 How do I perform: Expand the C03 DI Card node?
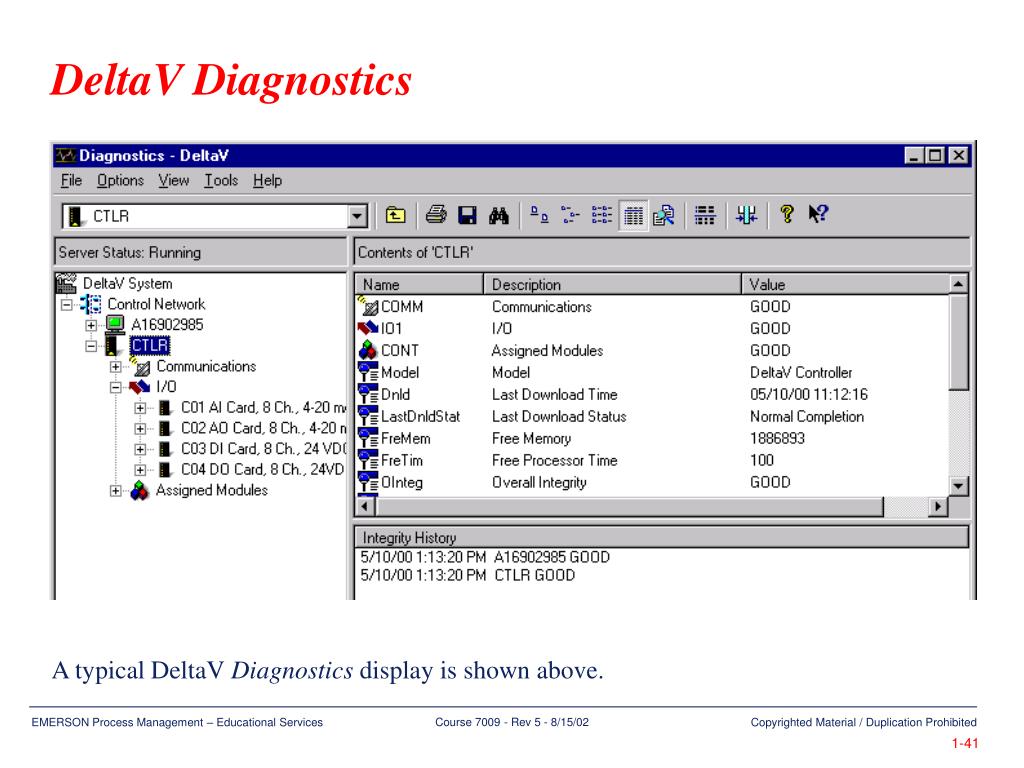click(140, 449)
